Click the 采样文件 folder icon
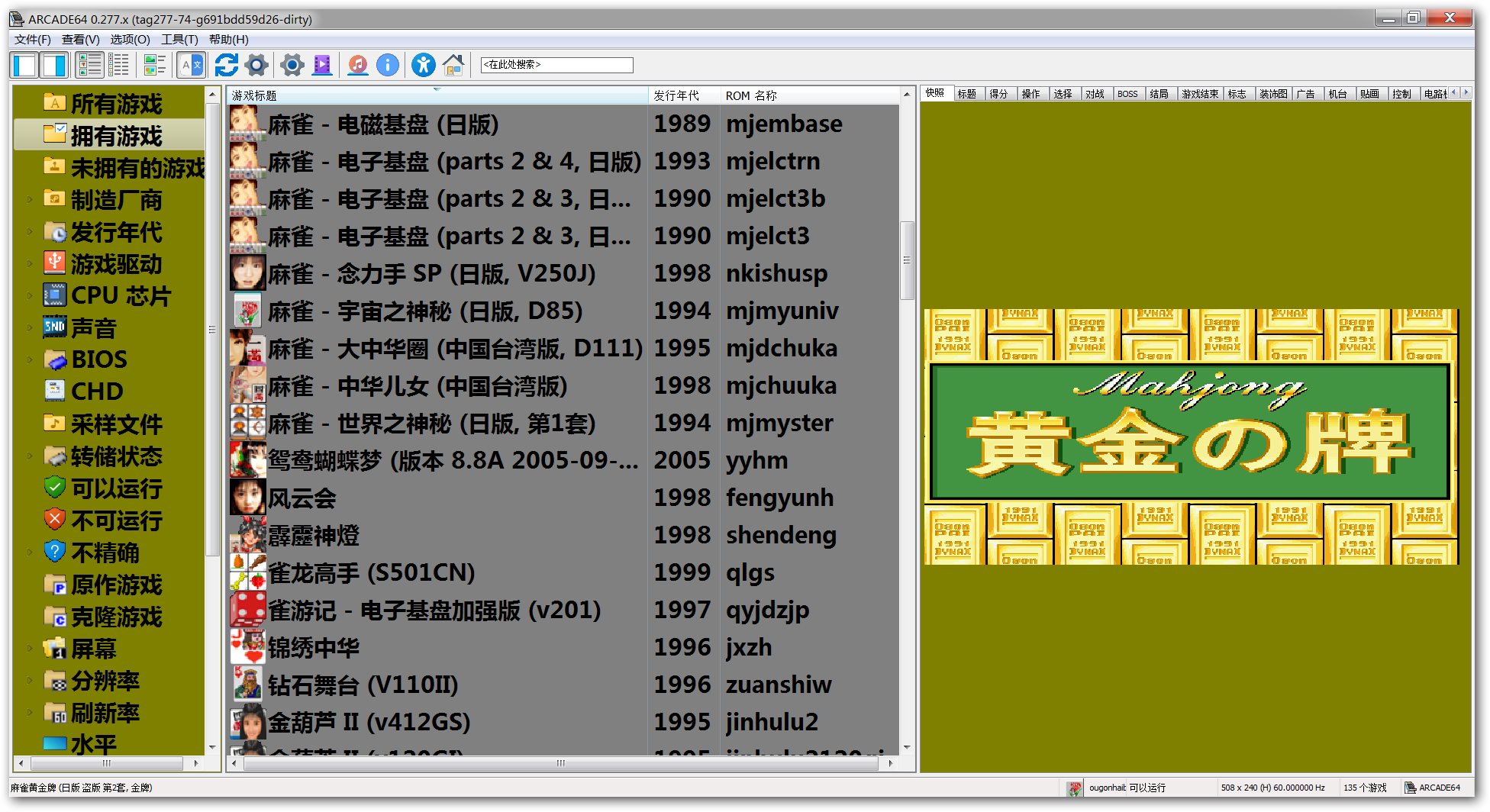 pos(54,423)
